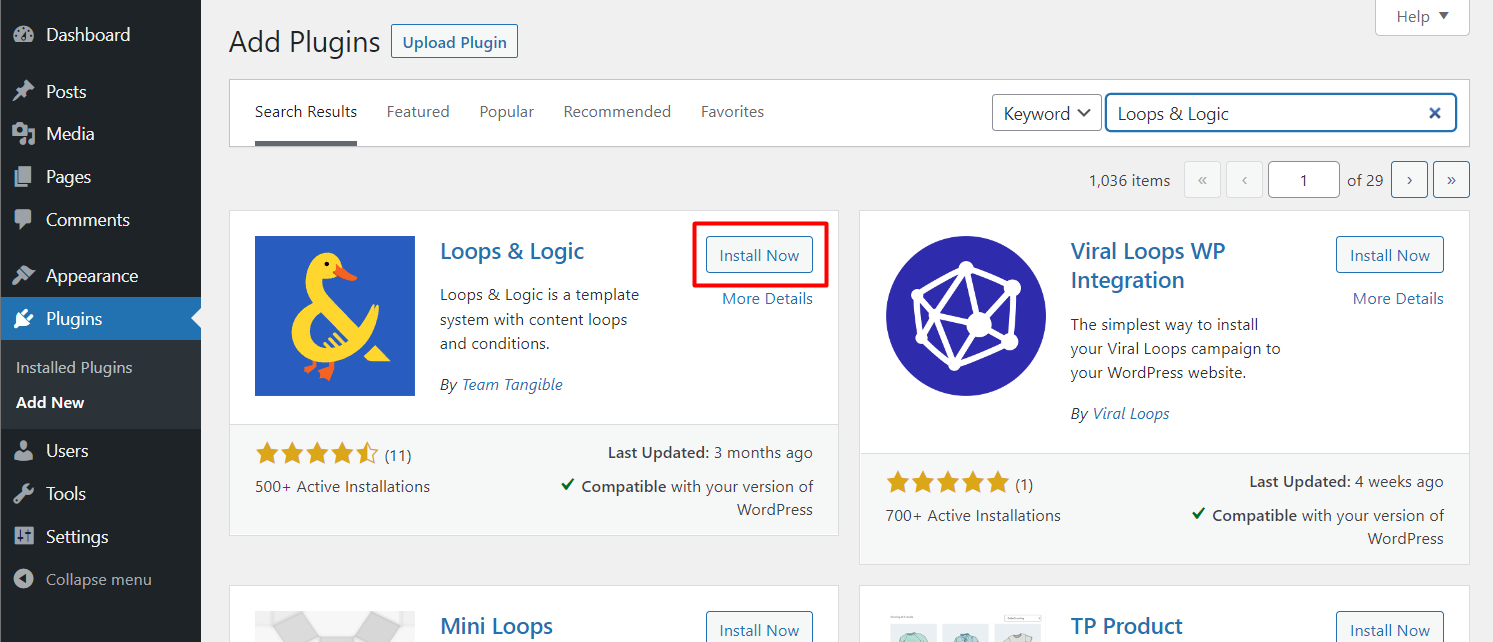Collapse the admin sidebar menu
Screen dimensions: 1493x642
point(85,580)
